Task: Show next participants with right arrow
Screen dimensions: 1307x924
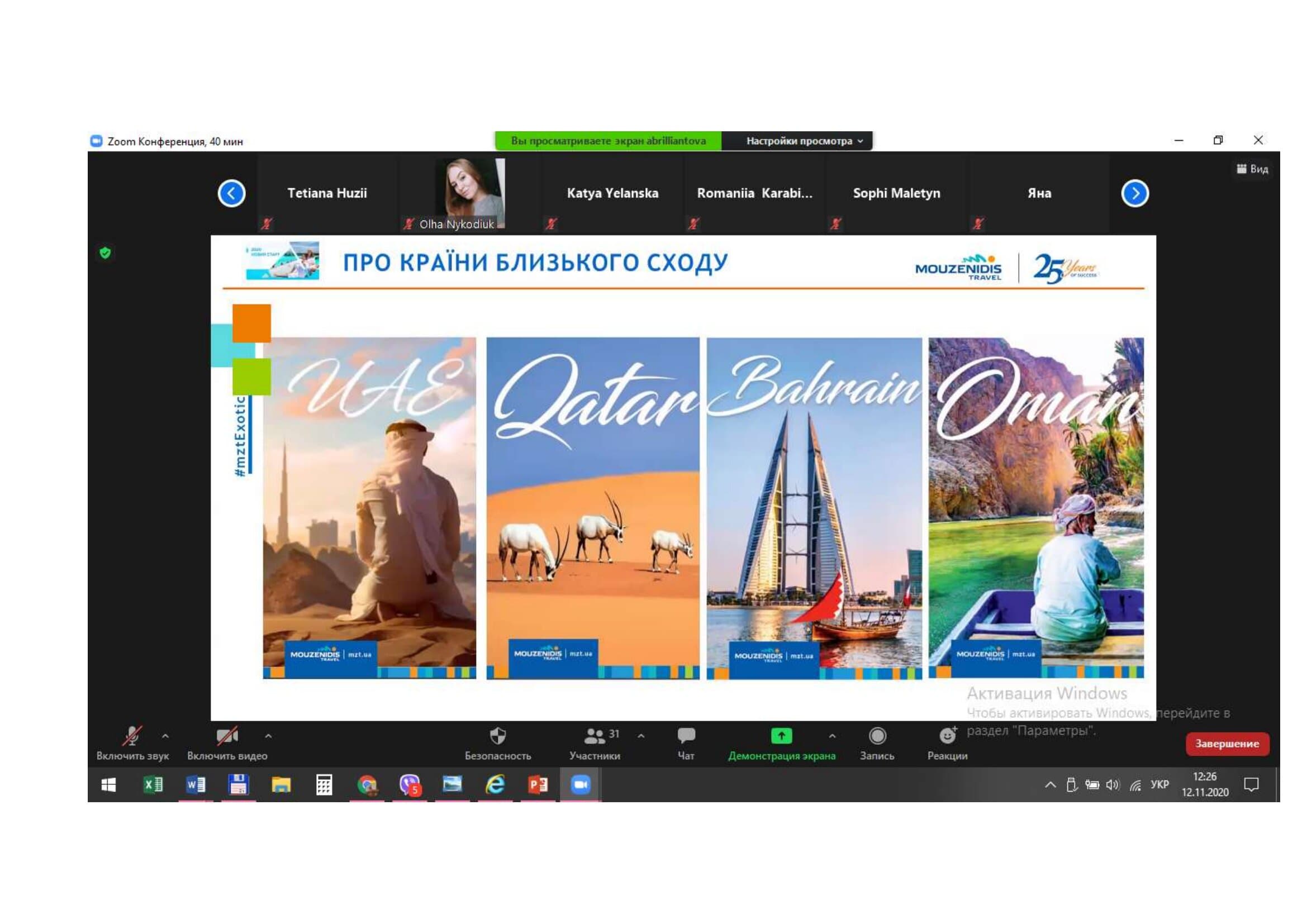Action: 1134,194
